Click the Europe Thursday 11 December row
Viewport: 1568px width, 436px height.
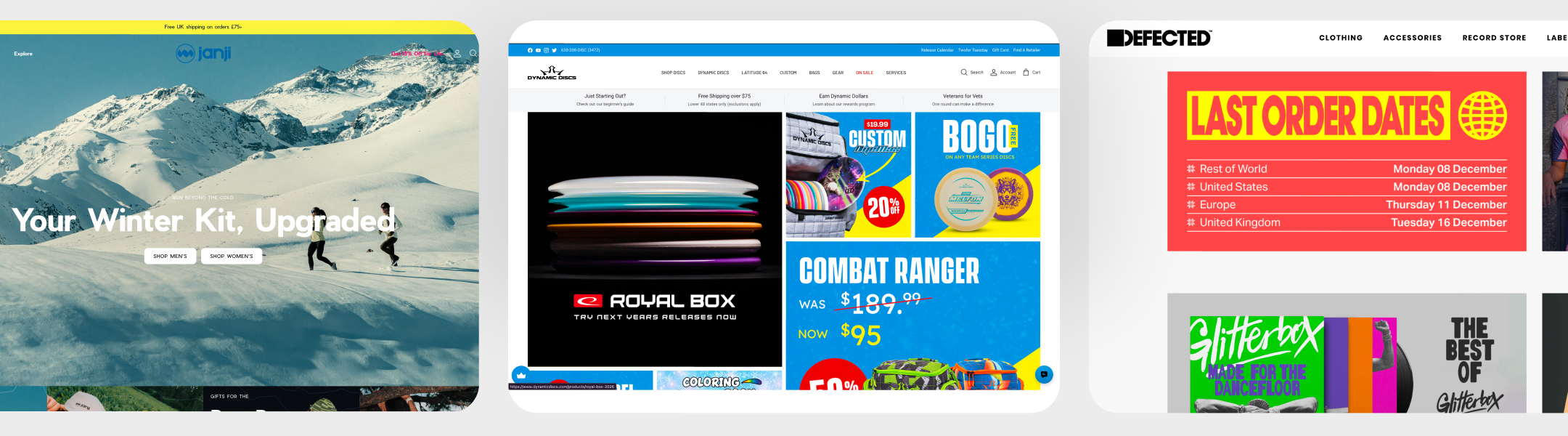[1347, 205]
